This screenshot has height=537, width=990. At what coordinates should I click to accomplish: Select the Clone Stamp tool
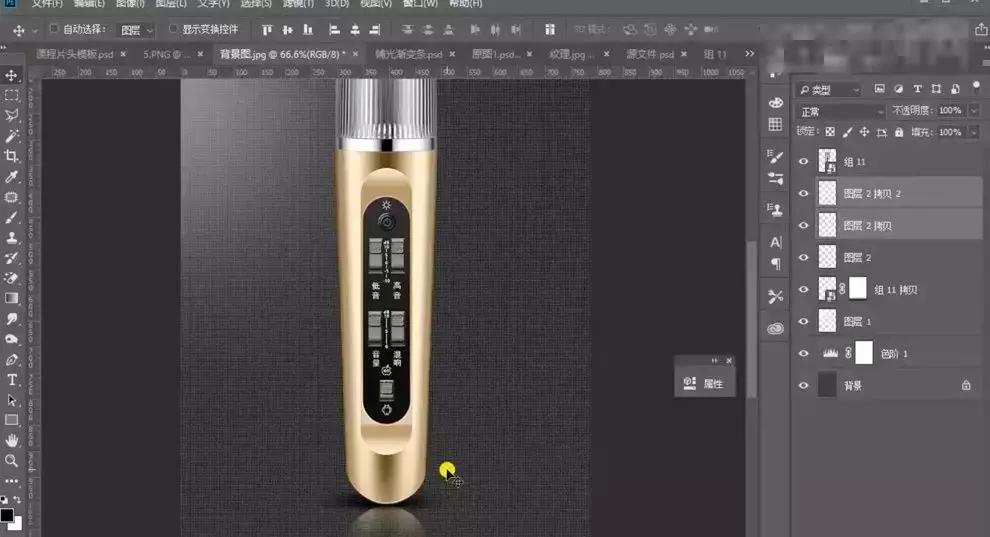pos(11,238)
